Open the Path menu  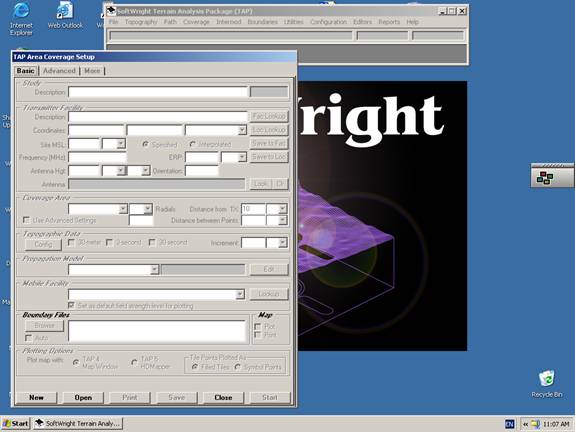[x=170, y=22]
